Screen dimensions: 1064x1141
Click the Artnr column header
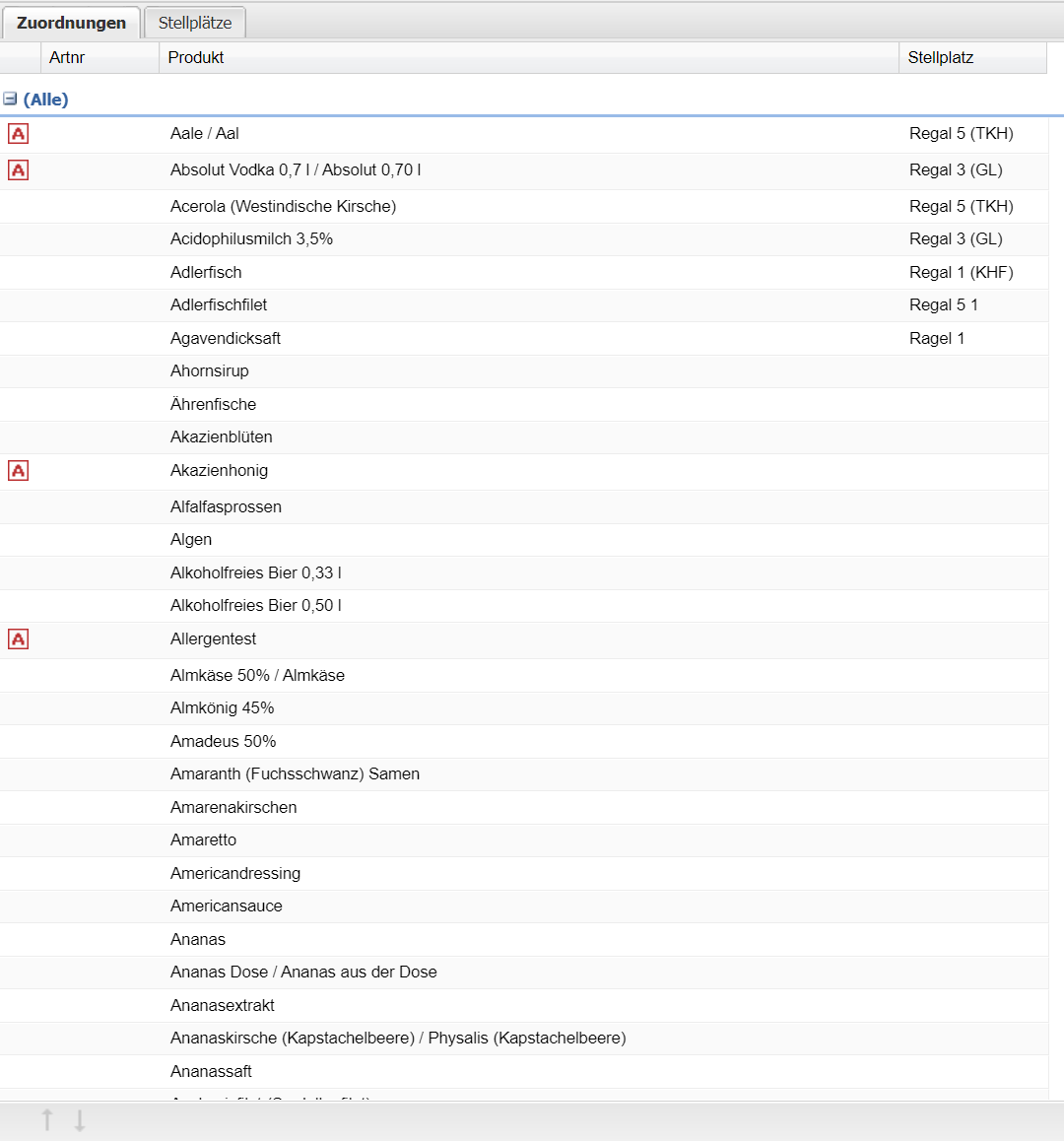pos(67,58)
